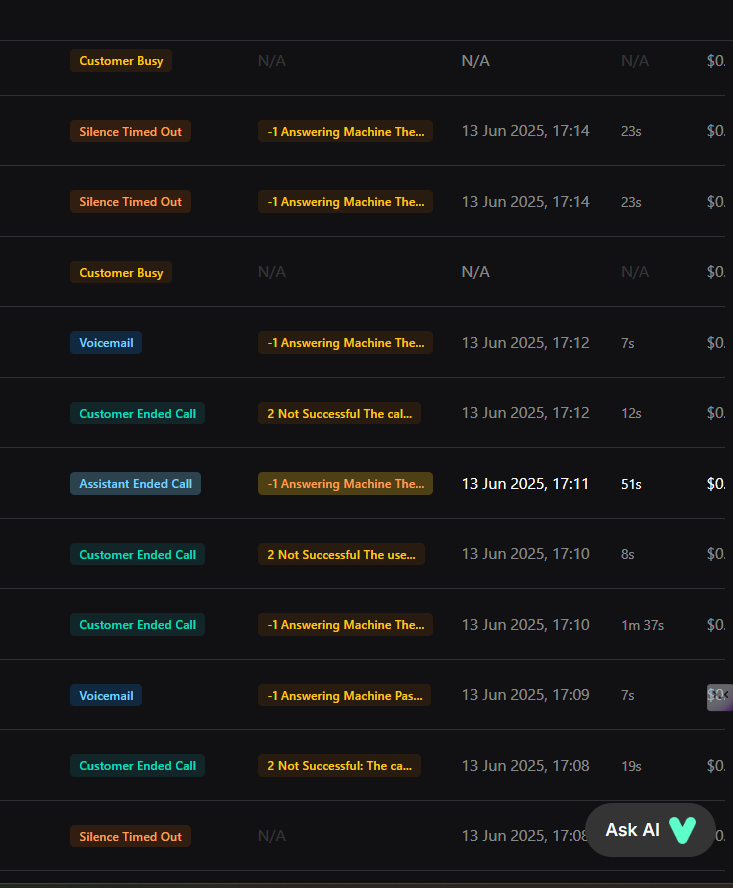Click the Voicemail badge at 17:09
The image size is (733, 888).
[106, 695]
